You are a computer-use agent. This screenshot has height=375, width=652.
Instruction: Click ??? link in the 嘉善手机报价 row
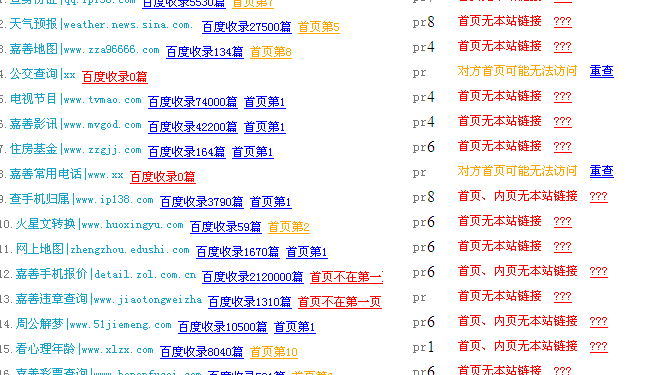(x=599, y=271)
